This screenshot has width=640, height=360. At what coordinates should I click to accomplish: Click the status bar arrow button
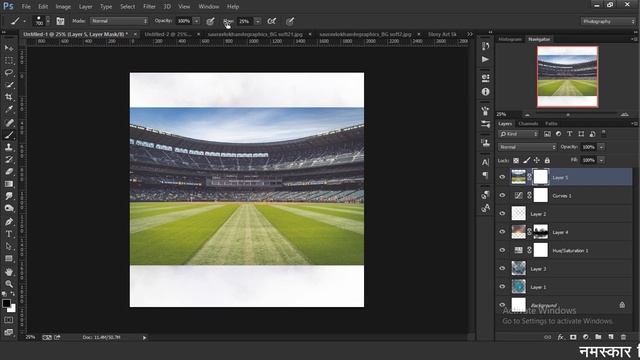coord(144,338)
